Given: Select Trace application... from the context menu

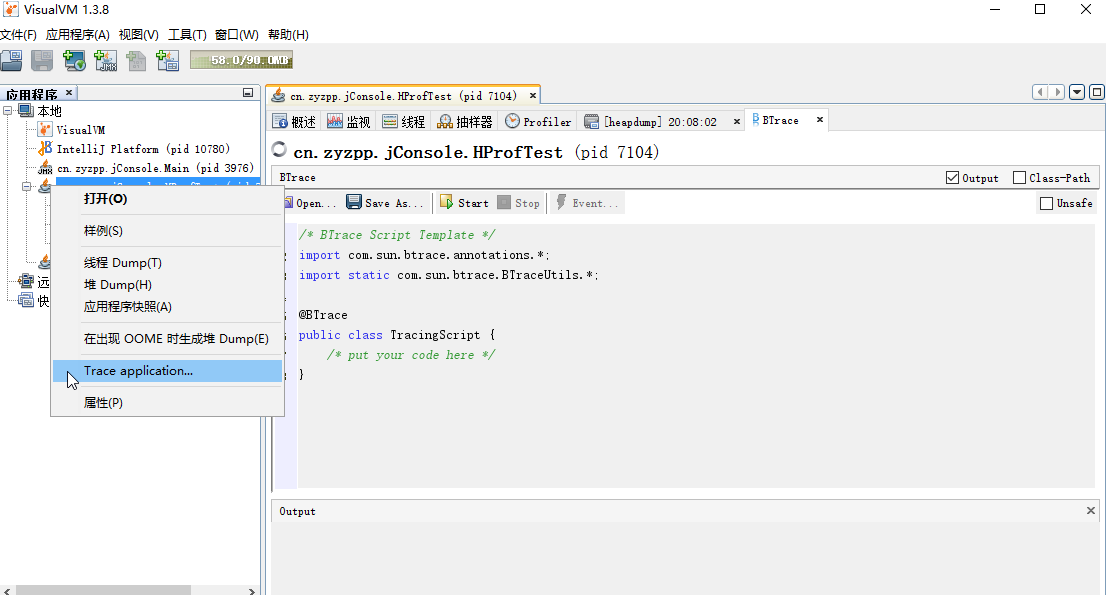Looking at the screenshot, I should (140, 370).
